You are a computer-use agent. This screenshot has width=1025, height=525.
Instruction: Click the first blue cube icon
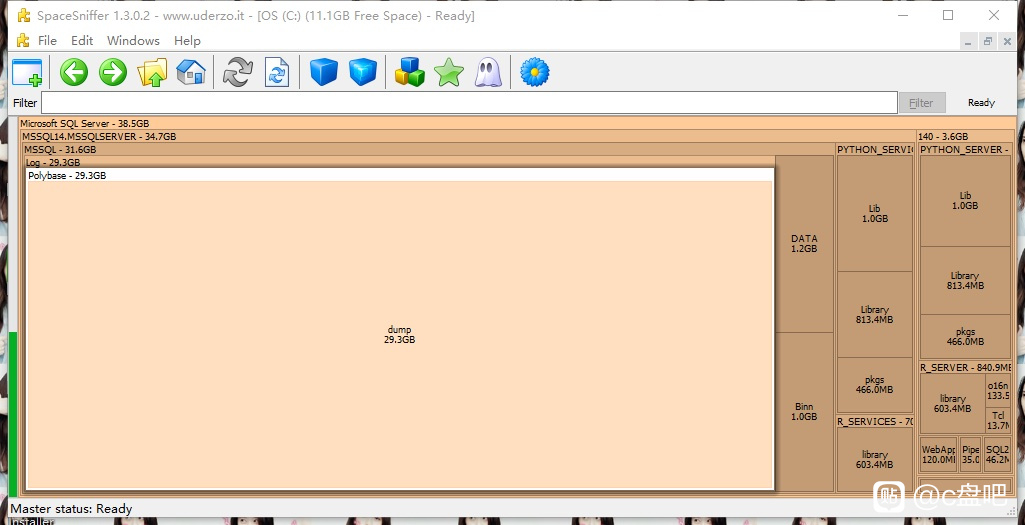click(x=324, y=72)
